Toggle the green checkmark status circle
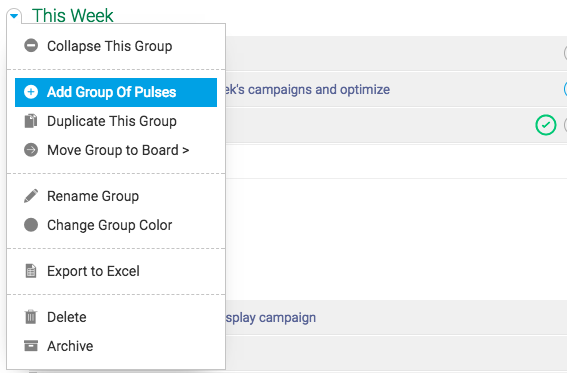This screenshot has width=567, height=373. point(545,125)
